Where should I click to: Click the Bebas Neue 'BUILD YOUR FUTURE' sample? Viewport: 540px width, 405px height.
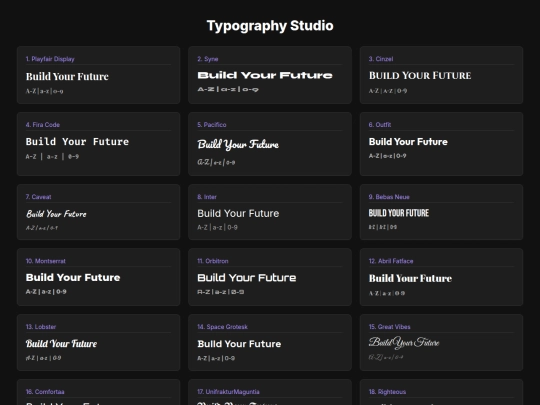(x=399, y=213)
